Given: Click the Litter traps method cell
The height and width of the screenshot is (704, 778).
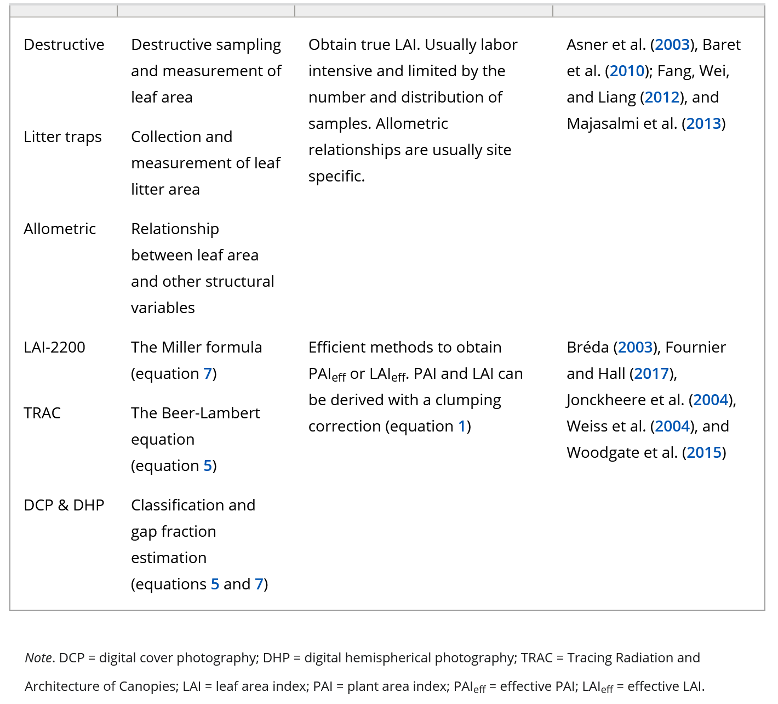Looking at the screenshot, I should point(63,137).
